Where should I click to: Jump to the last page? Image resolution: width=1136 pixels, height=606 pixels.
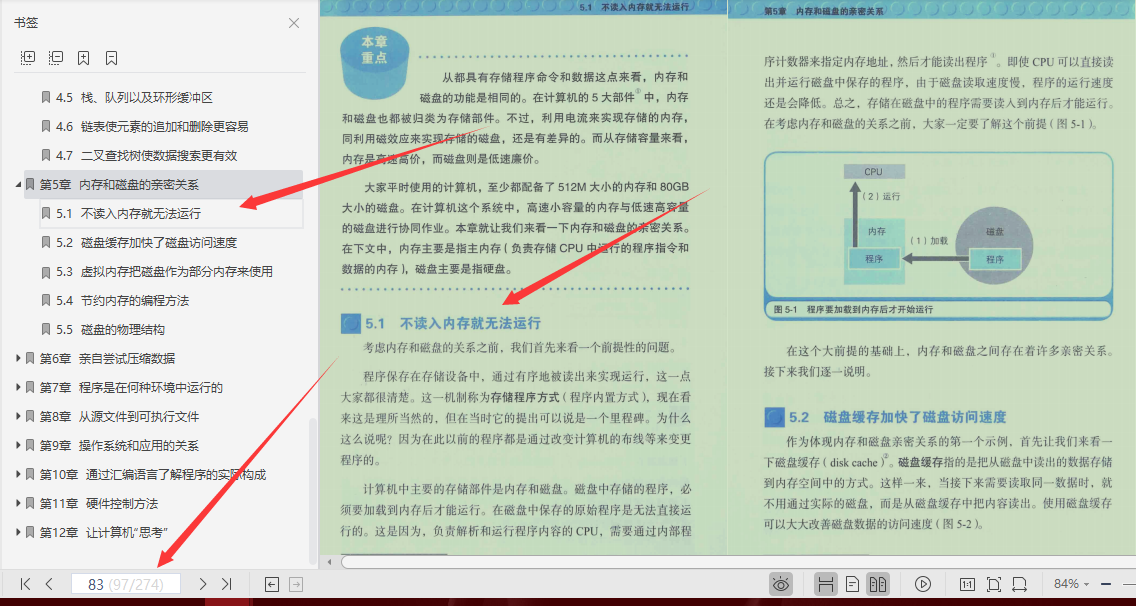(227, 584)
